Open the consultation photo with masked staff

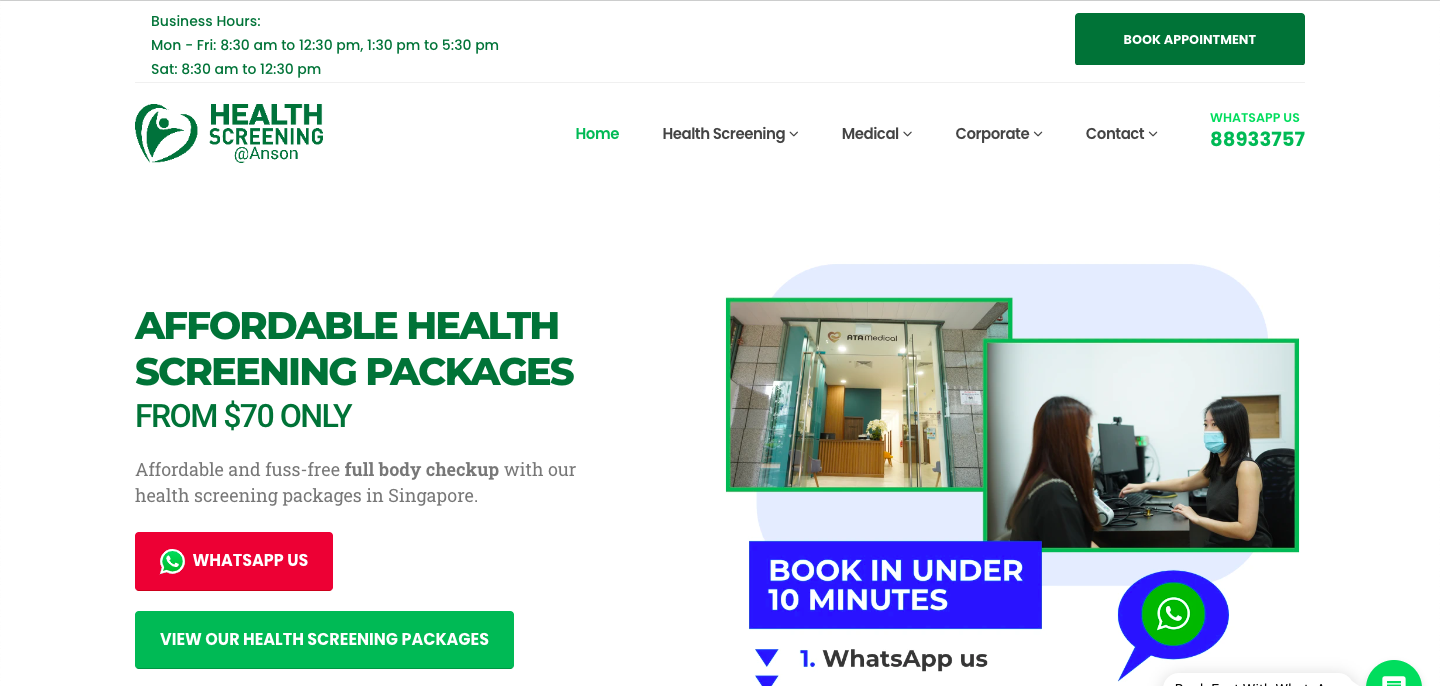[x=1141, y=445]
